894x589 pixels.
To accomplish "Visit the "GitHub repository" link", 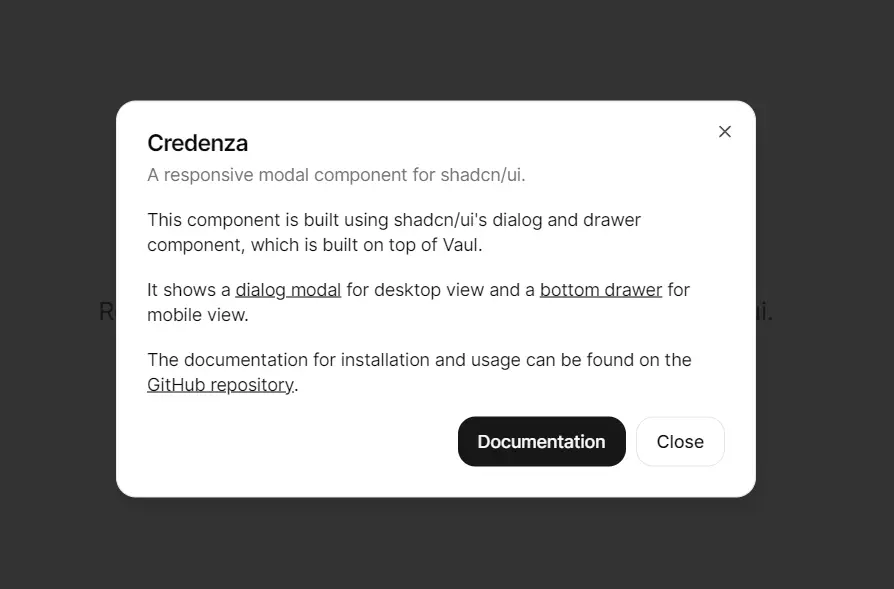I will (x=220, y=385).
